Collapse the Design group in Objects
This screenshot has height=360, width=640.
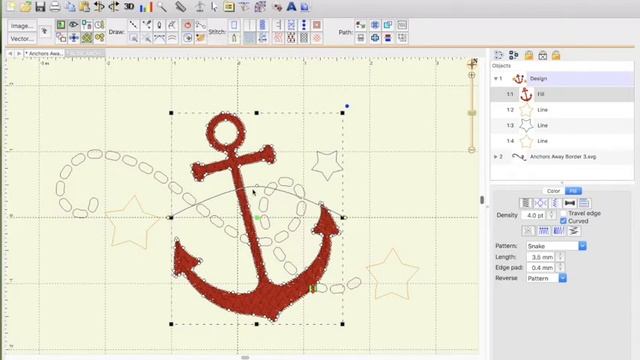[496, 78]
